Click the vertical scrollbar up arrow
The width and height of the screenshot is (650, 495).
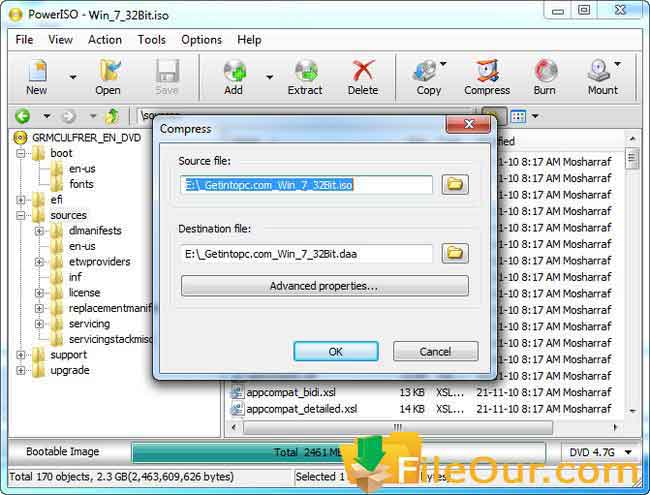tap(632, 139)
